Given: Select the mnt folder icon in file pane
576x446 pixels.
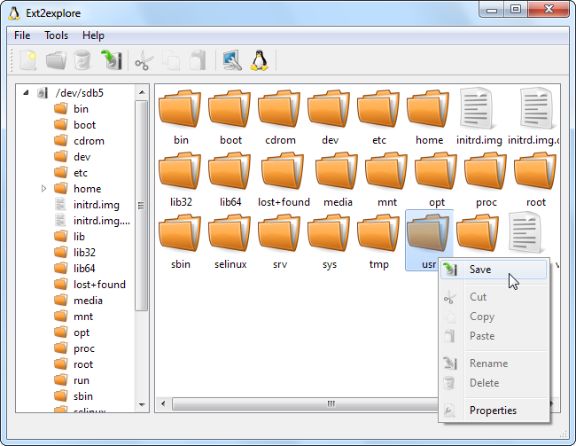Looking at the screenshot, I should tap(387, 171).
